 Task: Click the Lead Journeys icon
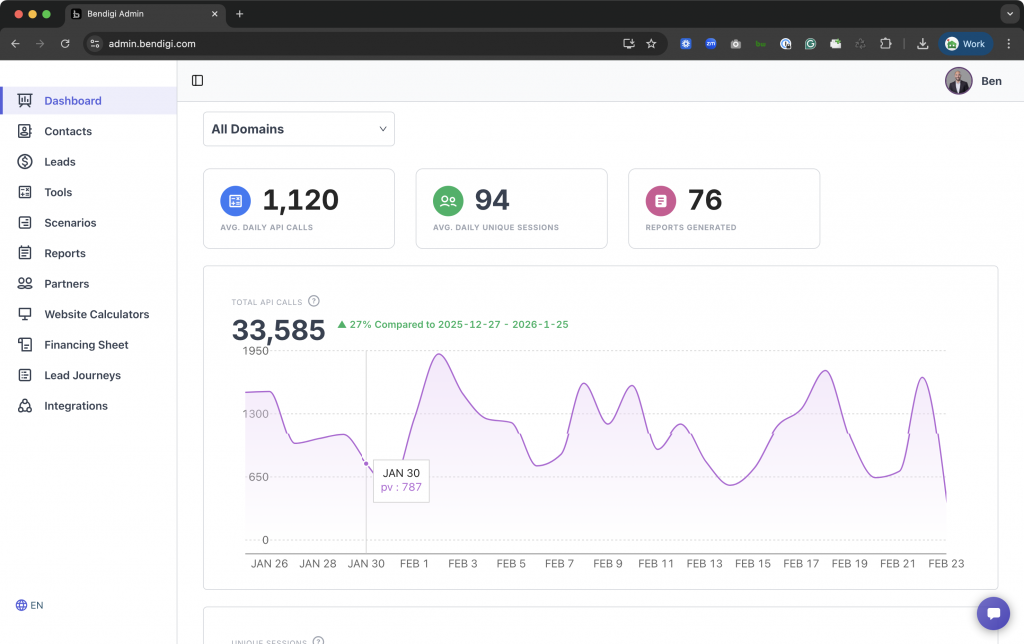25,375
